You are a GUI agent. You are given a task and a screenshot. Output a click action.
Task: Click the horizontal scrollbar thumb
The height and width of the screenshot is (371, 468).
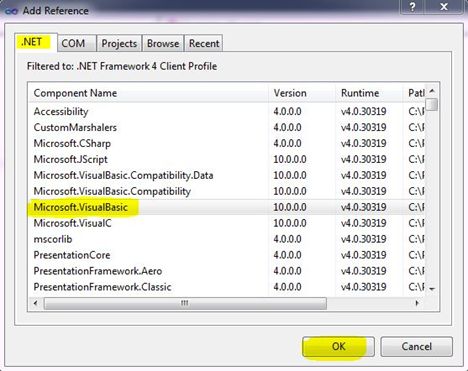185,303
